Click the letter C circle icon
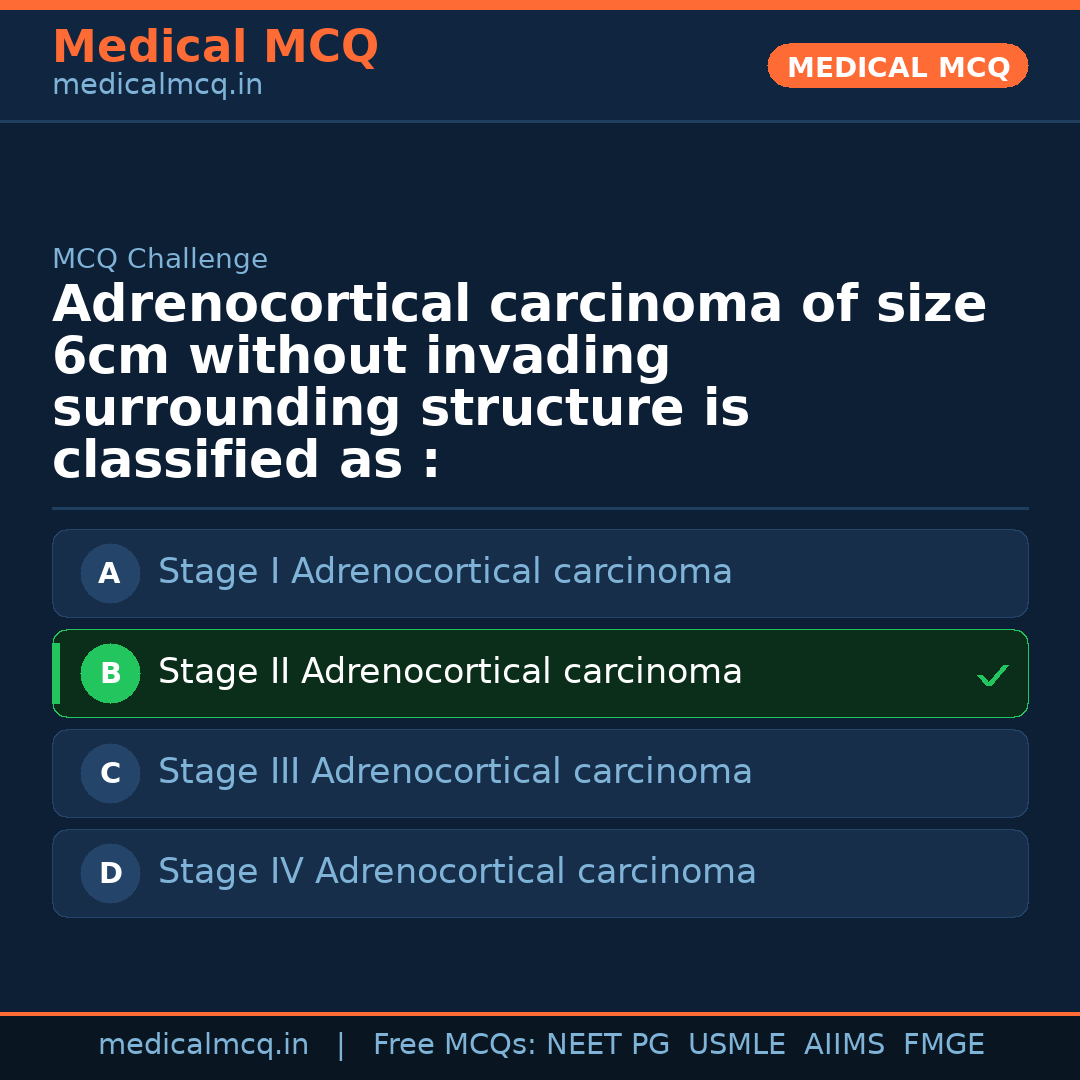This screenshot has height=1080, width=1080. (x=110, y=773)
